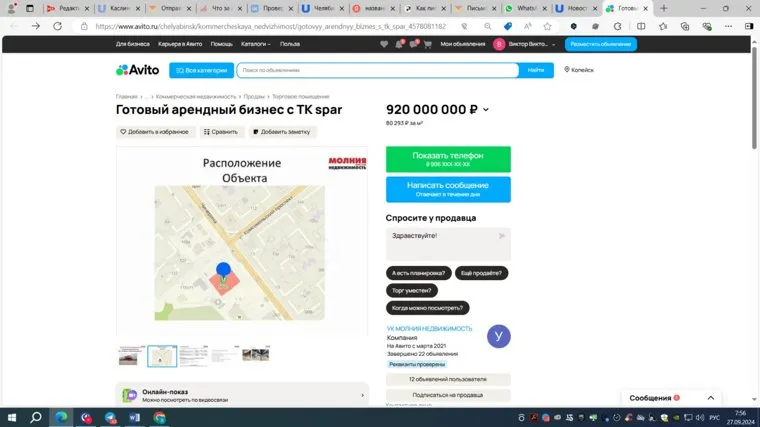This screenshot has height=427, width=760.
Task: Open the Каталоги dropdown menu
Action: point(256,44)
